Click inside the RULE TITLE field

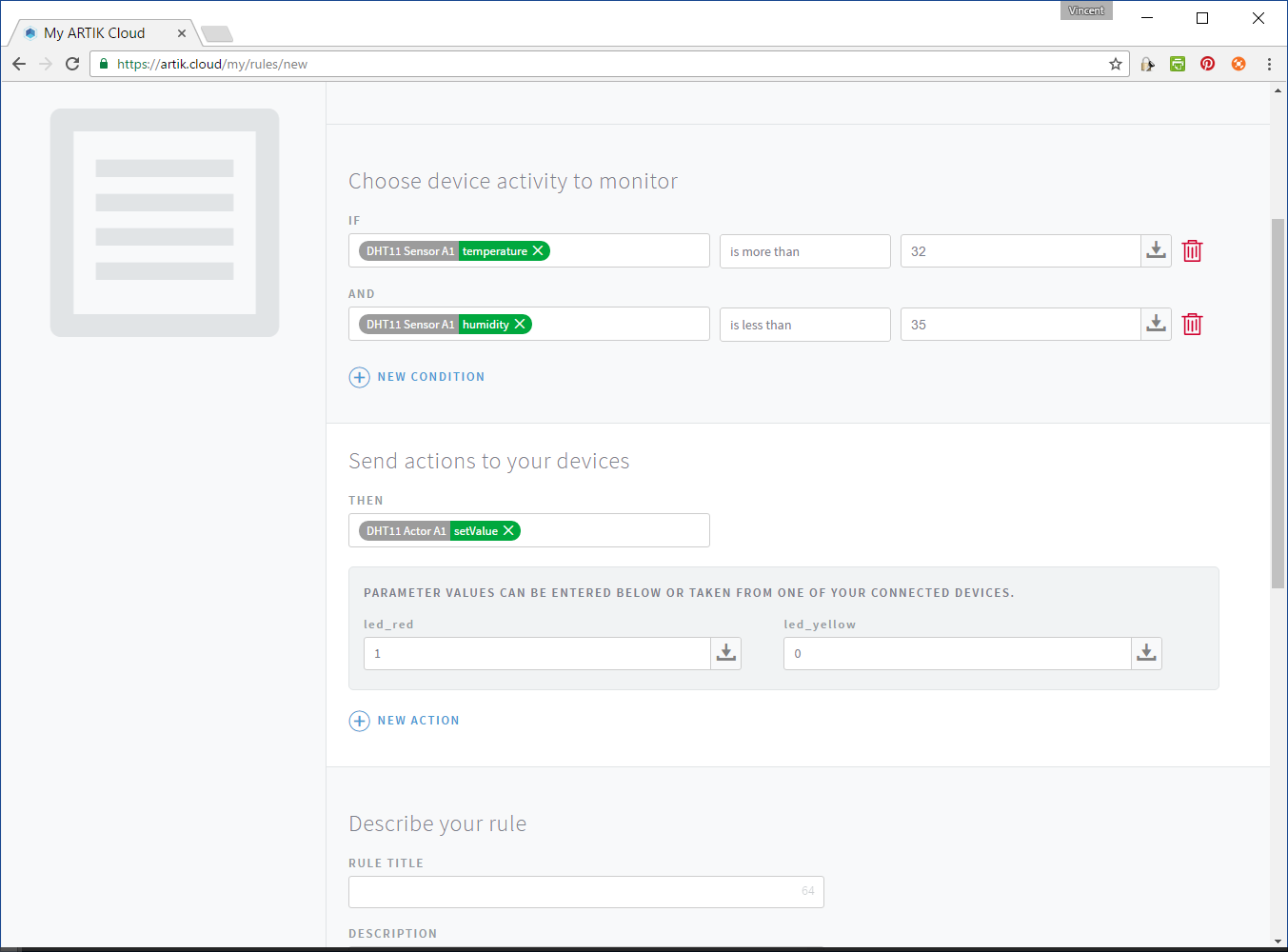[x=586, y=891]
